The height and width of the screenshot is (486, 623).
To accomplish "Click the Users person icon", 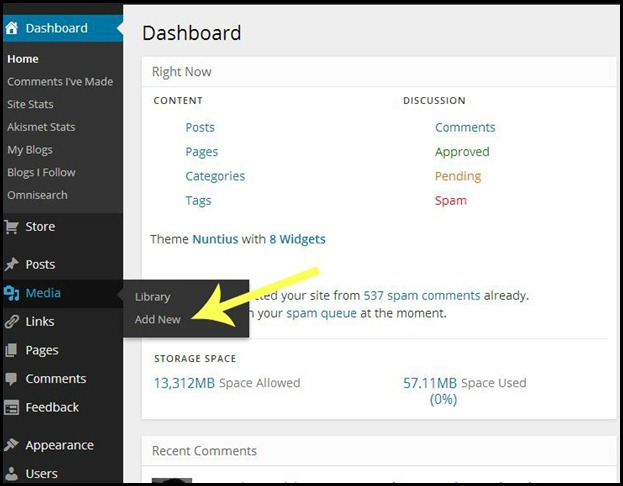I will click(12, 474).
